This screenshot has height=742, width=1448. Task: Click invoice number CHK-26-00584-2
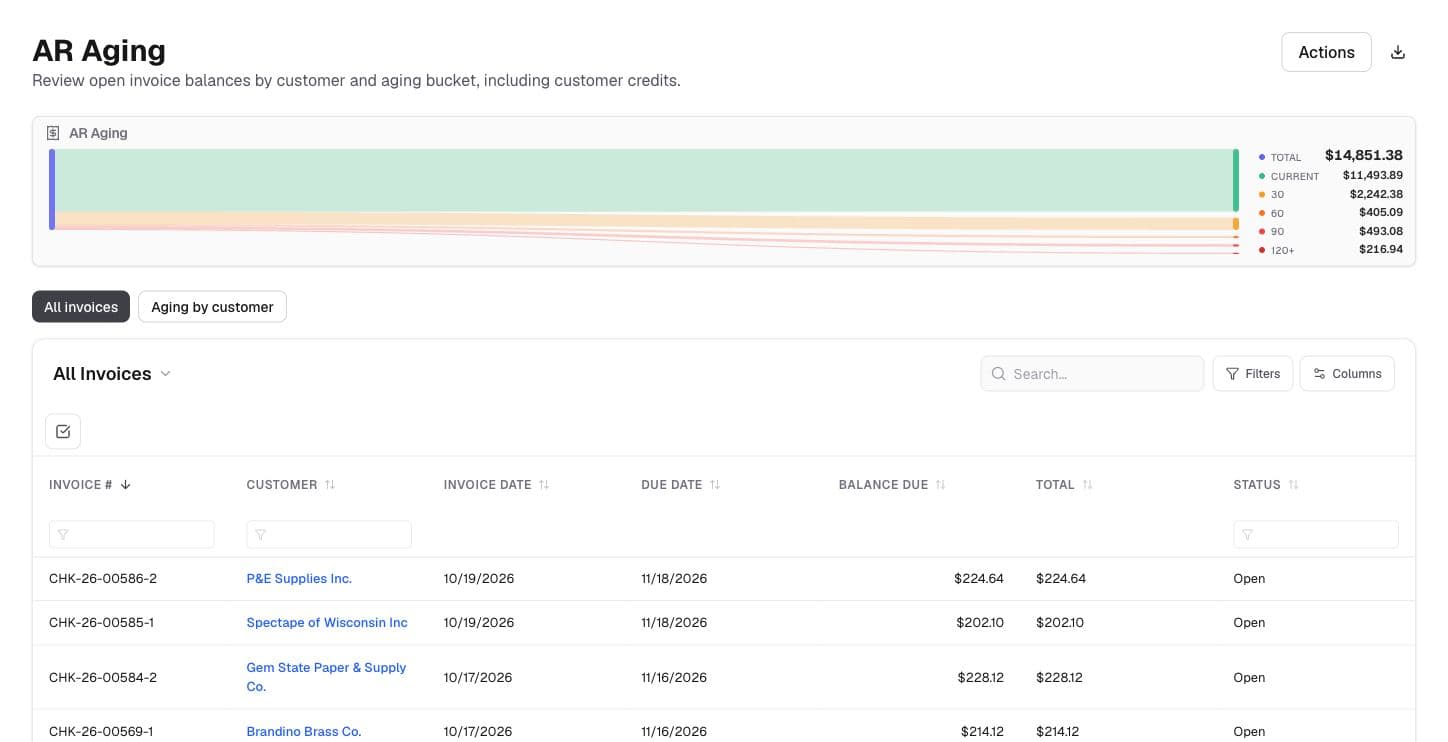pyautogui.click(x=103, y=678)
